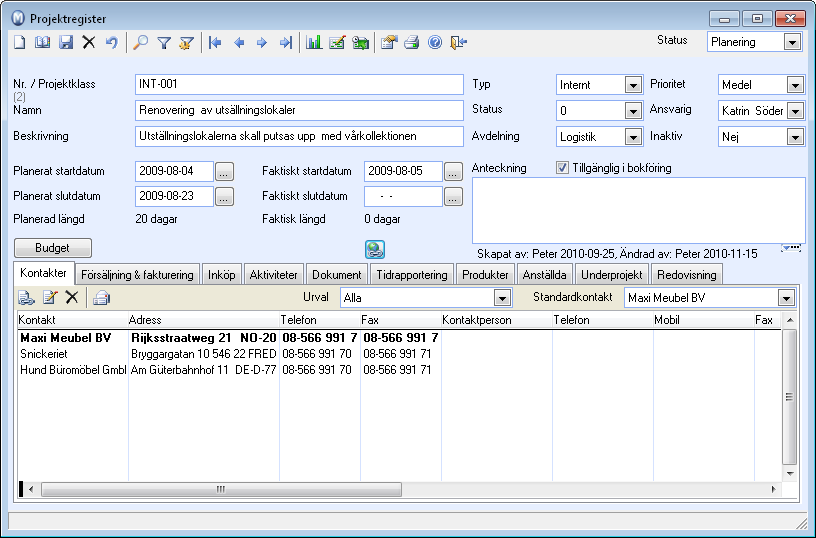Screen dimensions: 816x538
Task: Open Försäljning & fakturering tab
Action: click(137, 275)
